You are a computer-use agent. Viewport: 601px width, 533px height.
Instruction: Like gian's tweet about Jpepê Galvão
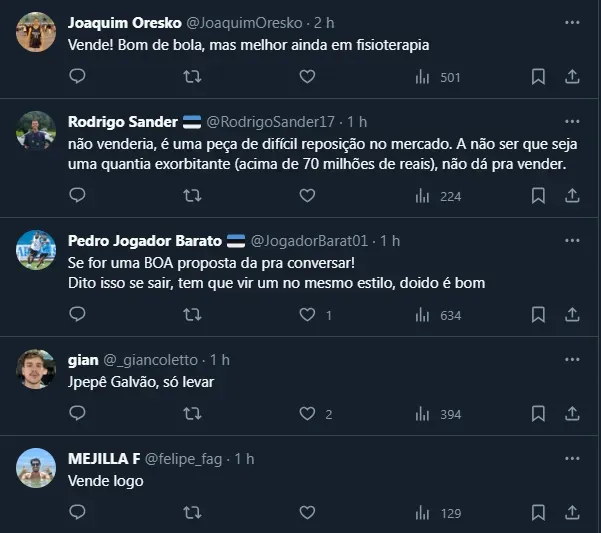tap(307, 414)
